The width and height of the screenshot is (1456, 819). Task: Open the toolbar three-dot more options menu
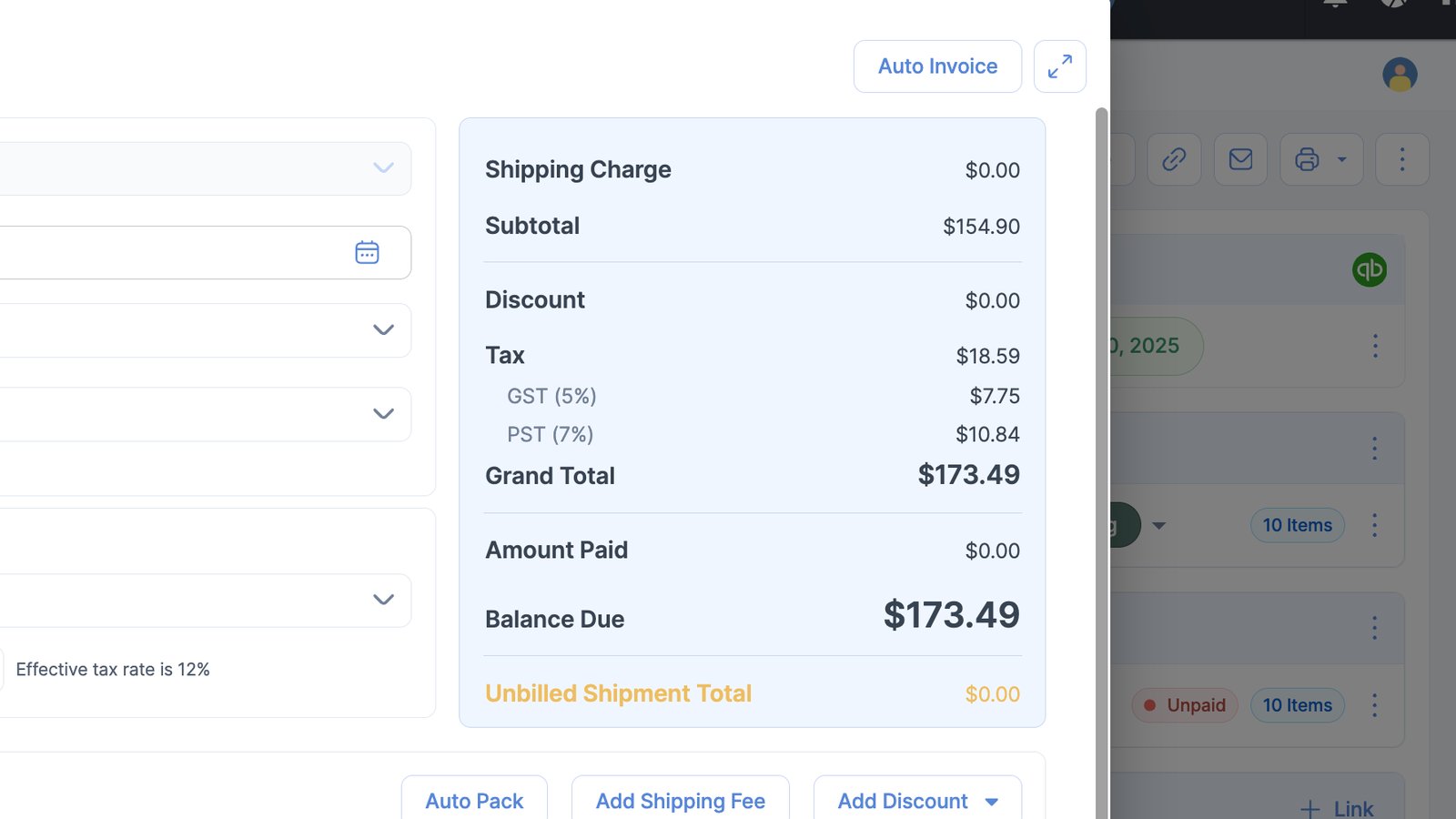[1401, 159]
